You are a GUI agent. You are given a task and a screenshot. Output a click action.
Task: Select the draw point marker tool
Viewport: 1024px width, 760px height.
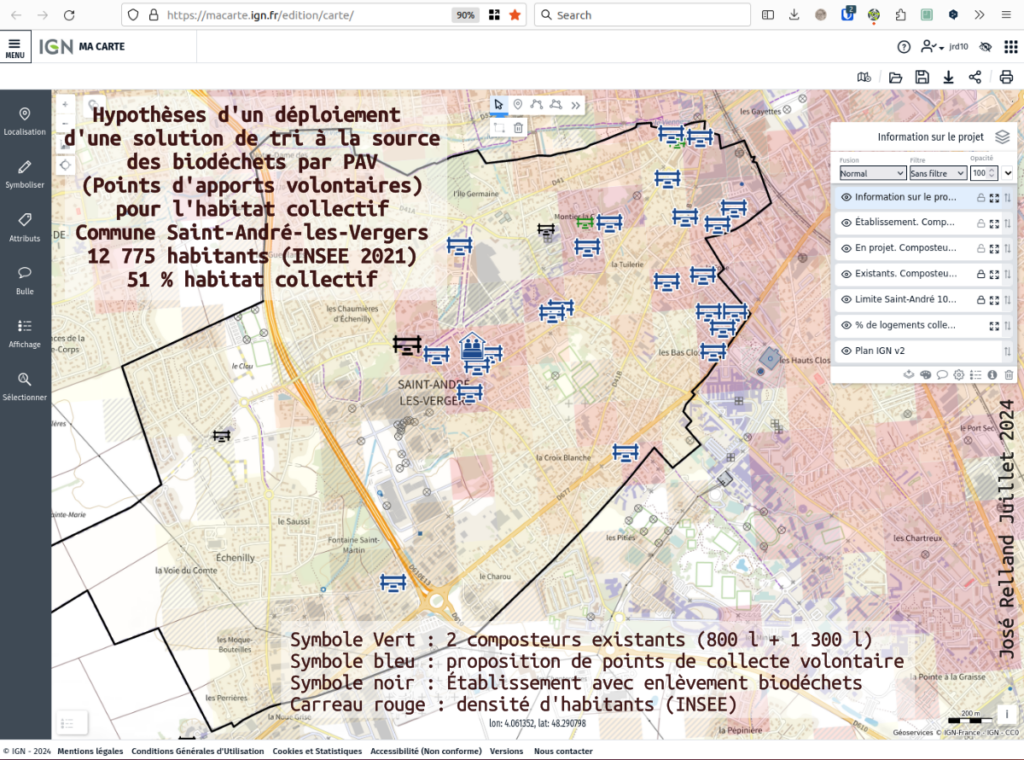tap(518, 104)
